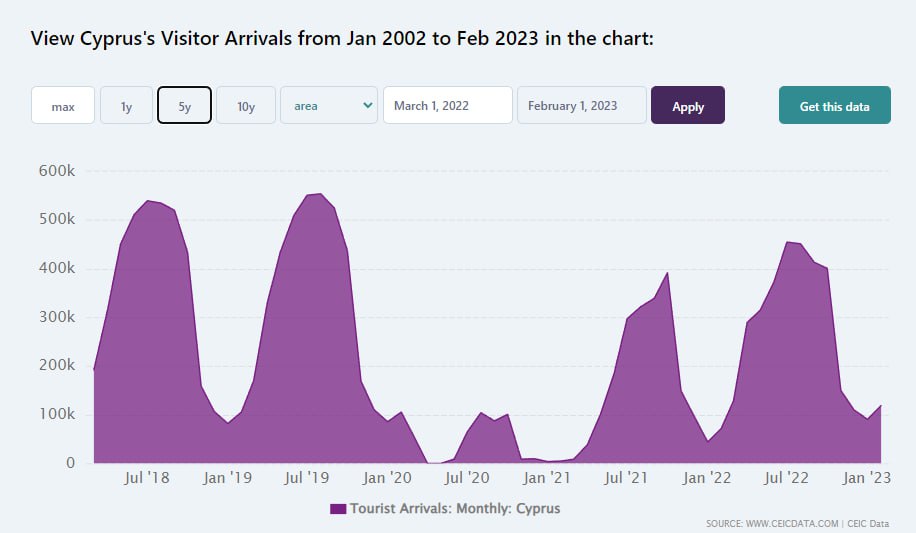Edit the February 1, 2023 end date
Image resolution: width=916 pixels, height=533 pixels.
coord(581,105)
